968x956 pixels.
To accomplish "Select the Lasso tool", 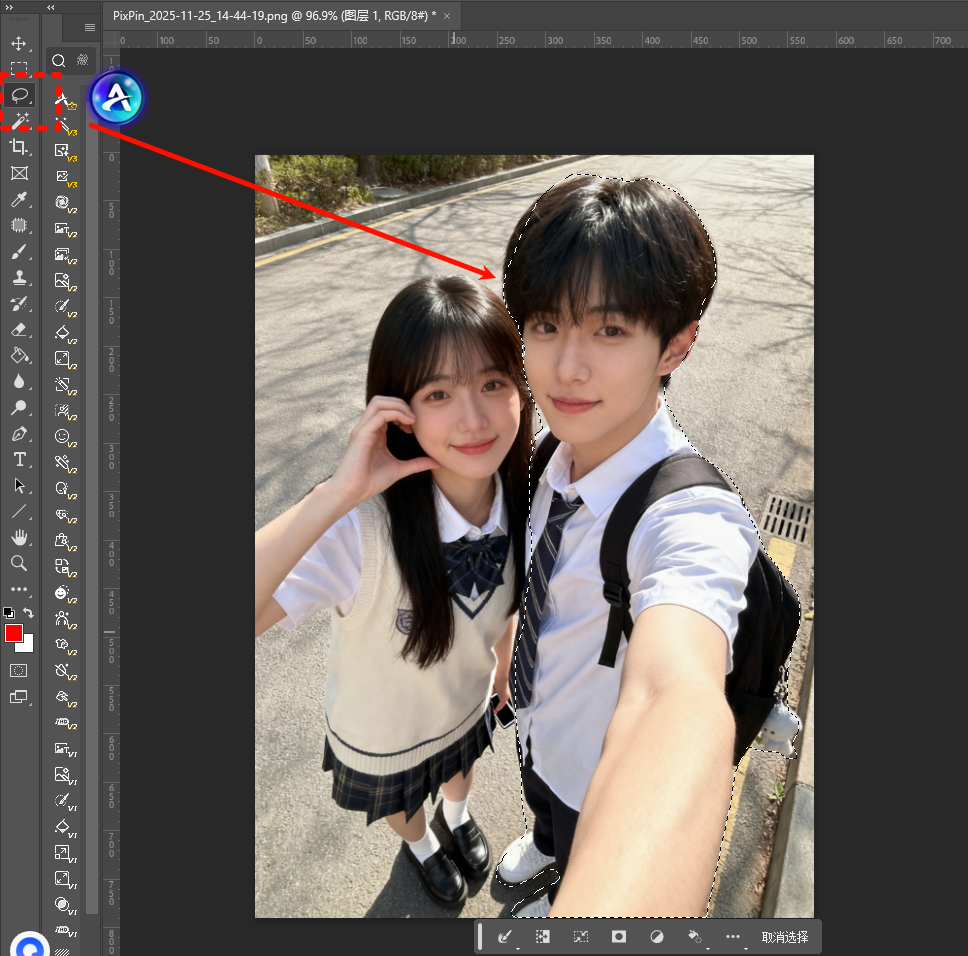I will tap(19, 95).
